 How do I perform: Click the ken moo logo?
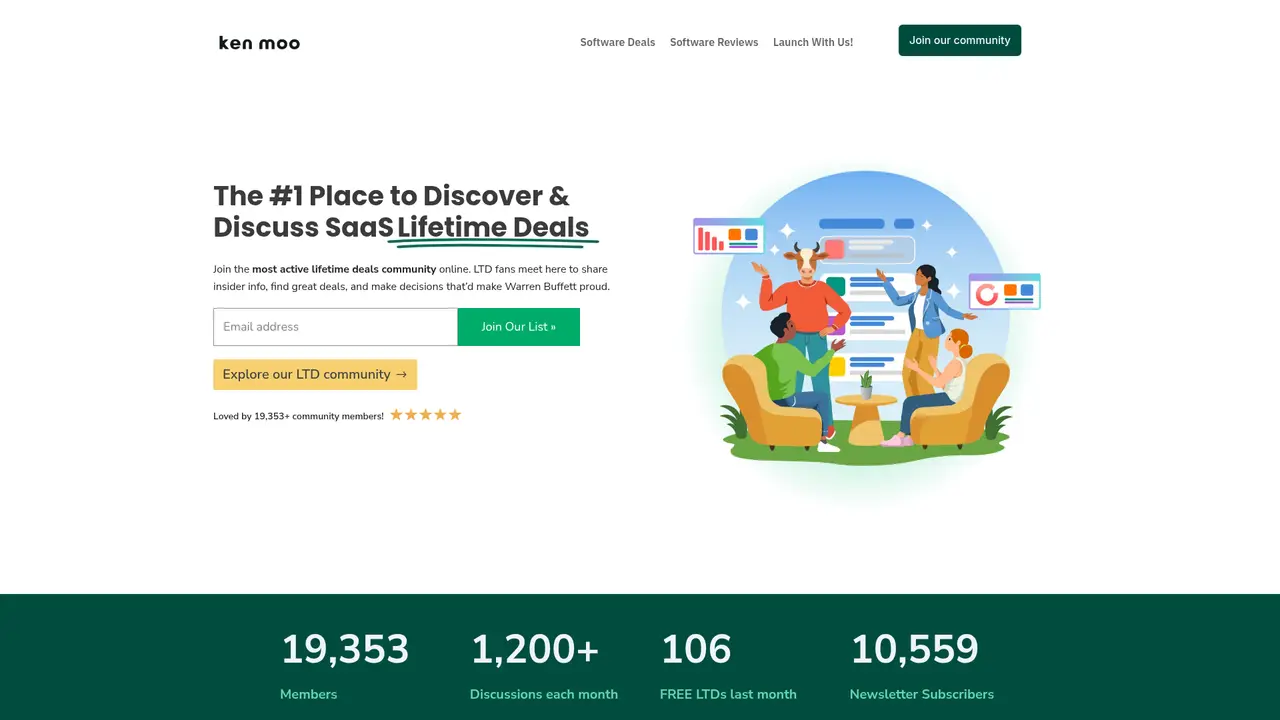pyautogui.click(x=259, y=42)
